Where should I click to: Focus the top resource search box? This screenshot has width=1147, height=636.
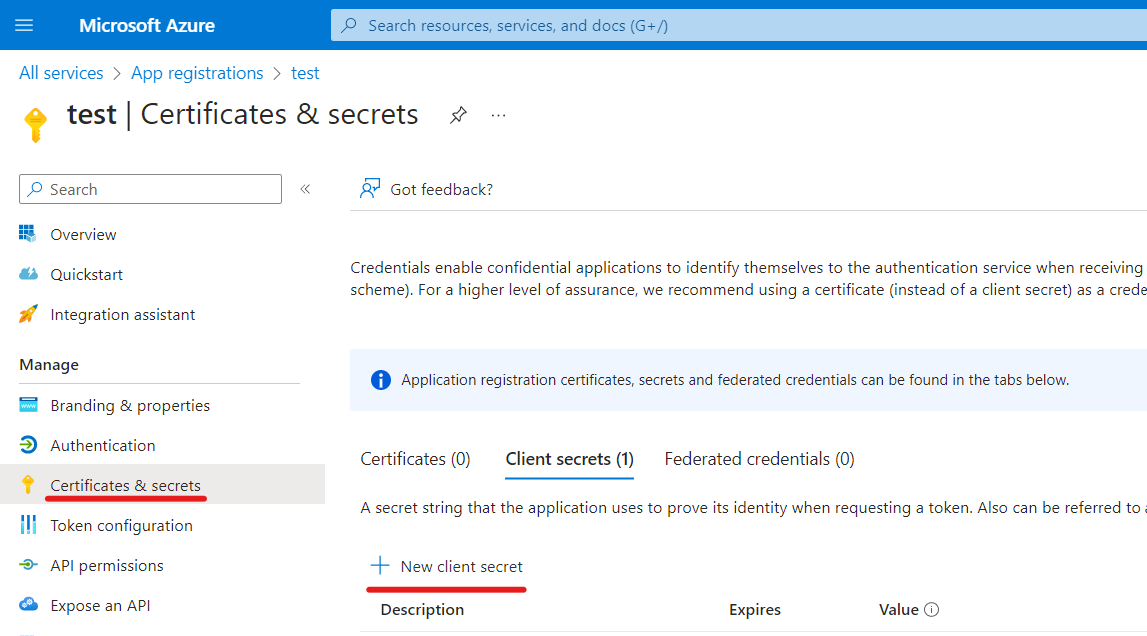click(739, 26)
